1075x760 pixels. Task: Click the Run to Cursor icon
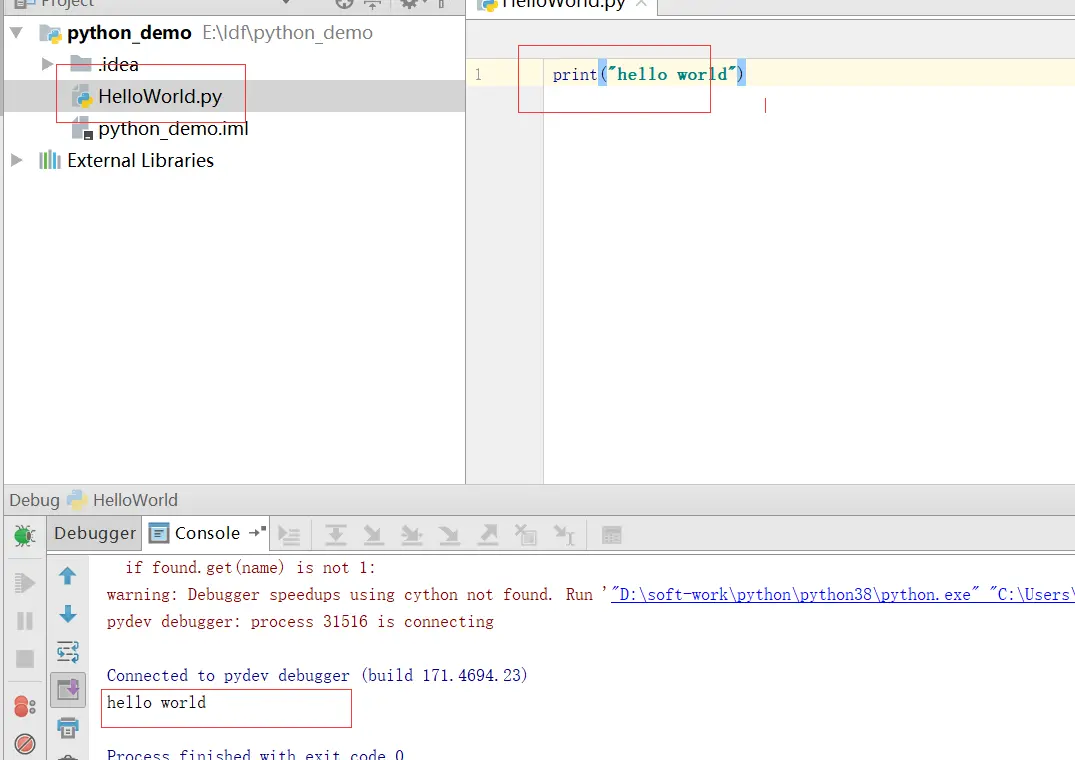tap(564, 535)
